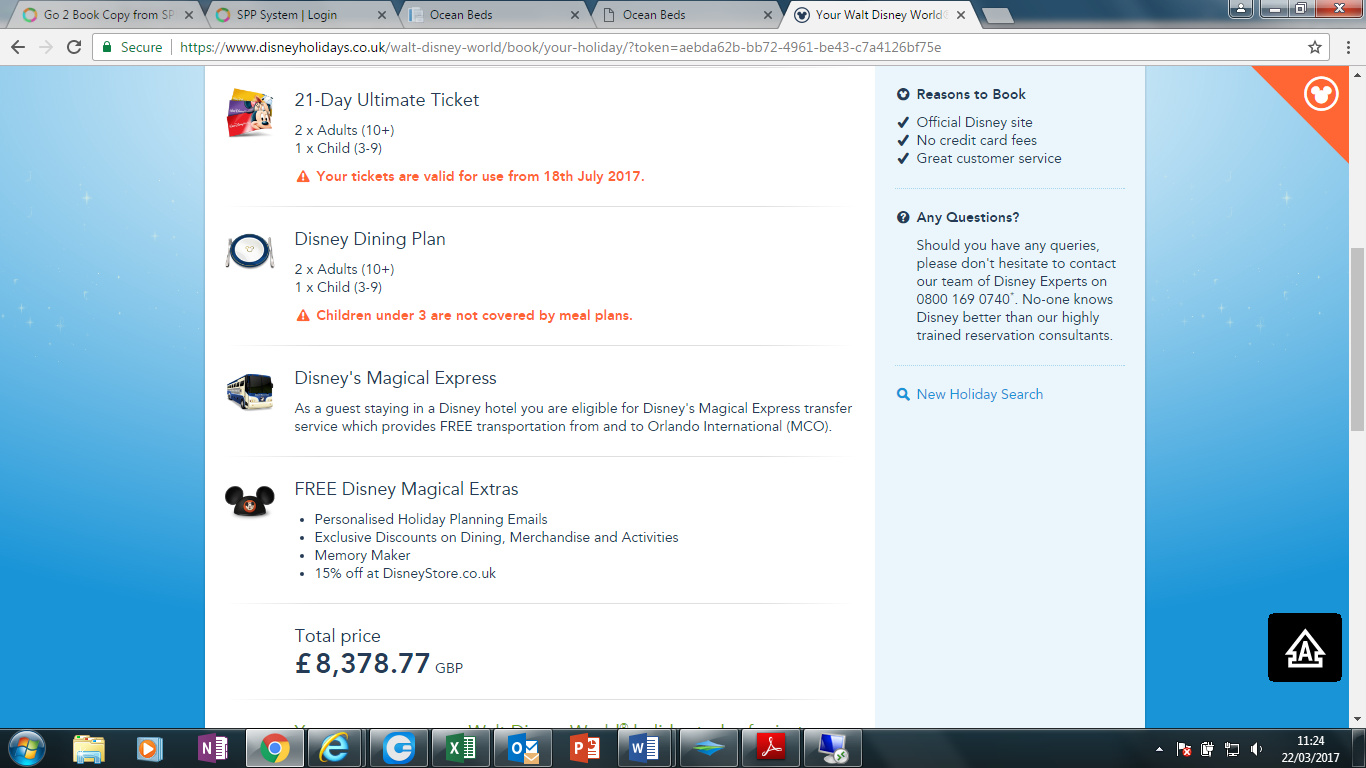Image resolution: width=1366 pixels, height=768 pixels.
Task: Click the green Secure padlock icon
Action: pos(108,47)
